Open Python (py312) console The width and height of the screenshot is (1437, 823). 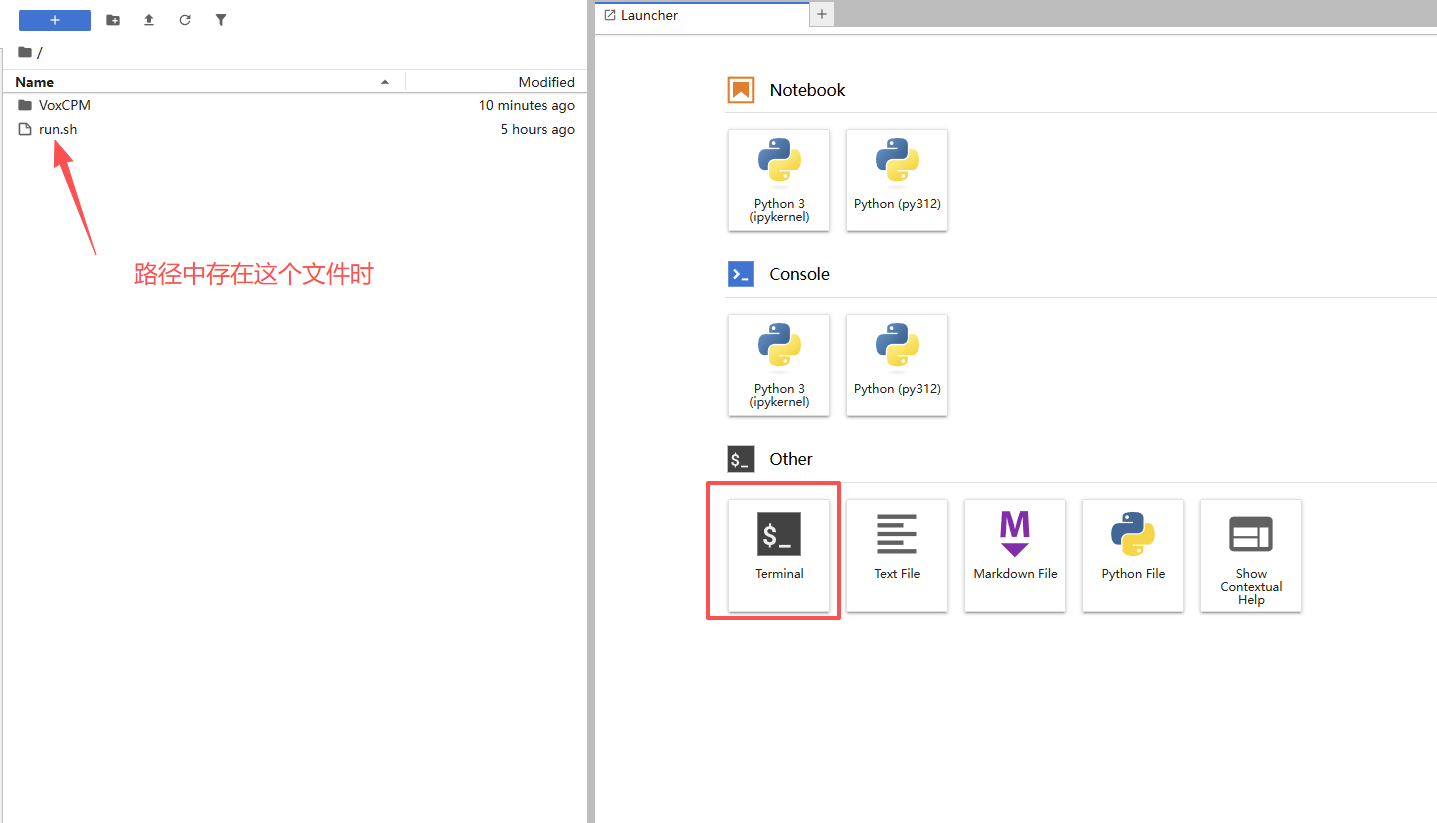pos(897,365)
